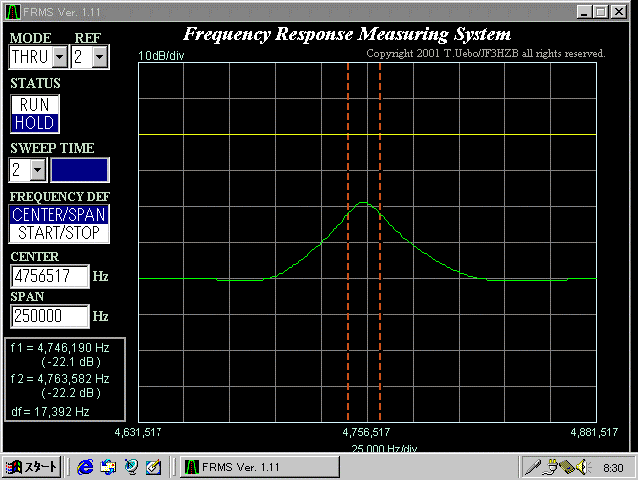Click the Internet Explorer quick launch icon

[x=85, y=467]
